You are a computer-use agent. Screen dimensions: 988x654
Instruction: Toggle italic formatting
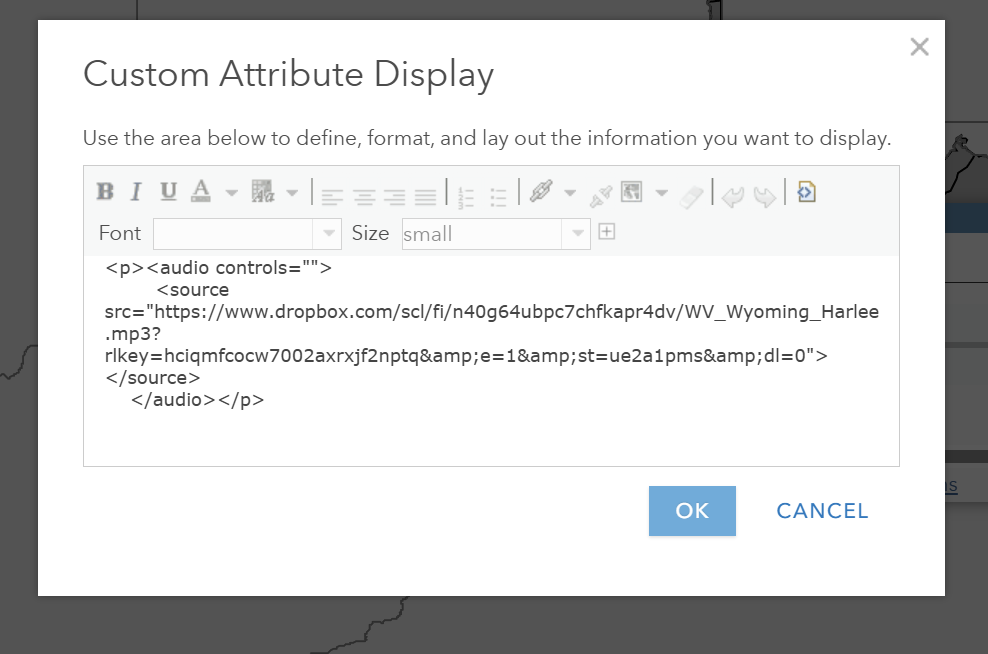click(x=135, y=192)
